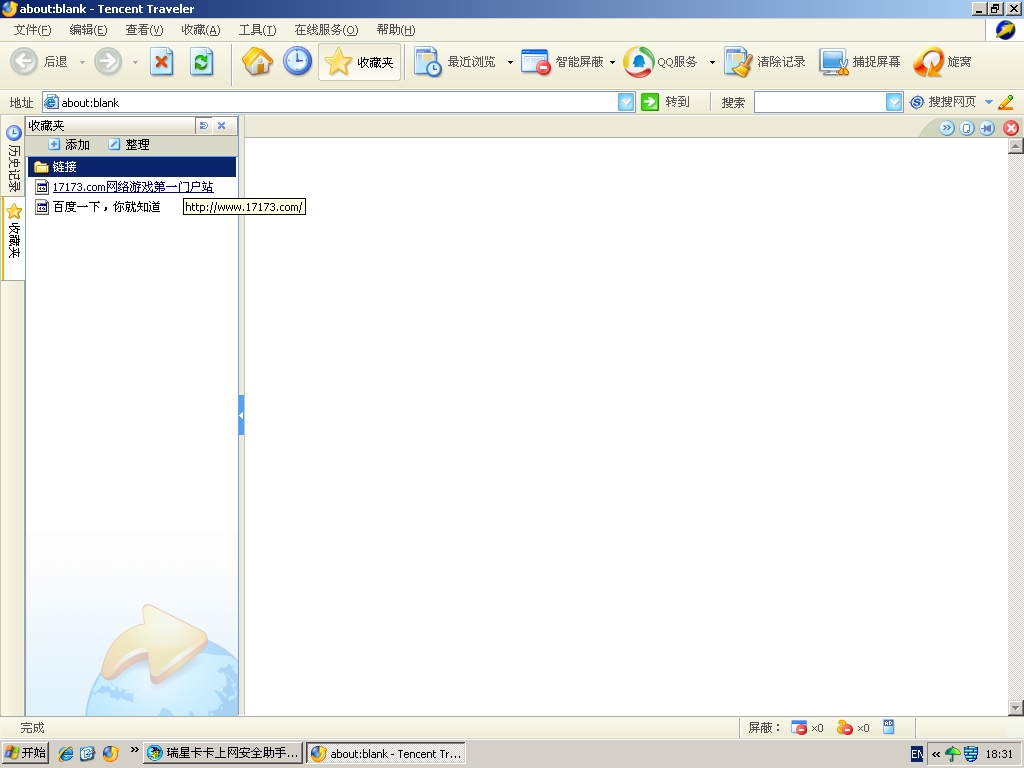The width and height of the screenshot is (1024, 768).
Task: Collapse side panel using the blue splitter handle
Action: [x=241, y=415]
